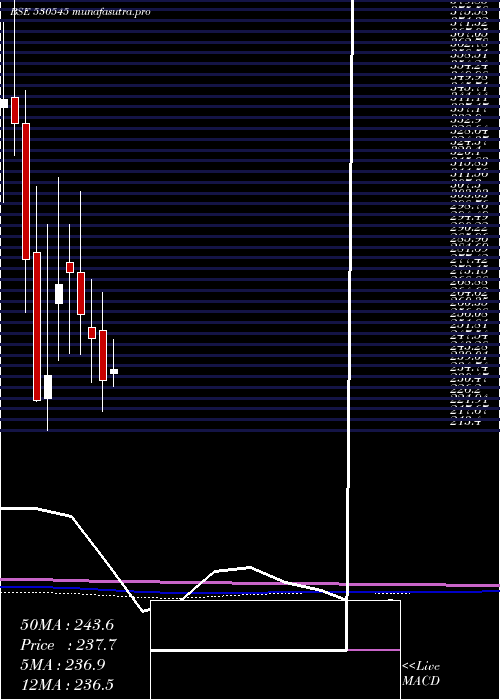
Task: Click the white MACD line's peak between the crossovers
Action: pos(250,567)
